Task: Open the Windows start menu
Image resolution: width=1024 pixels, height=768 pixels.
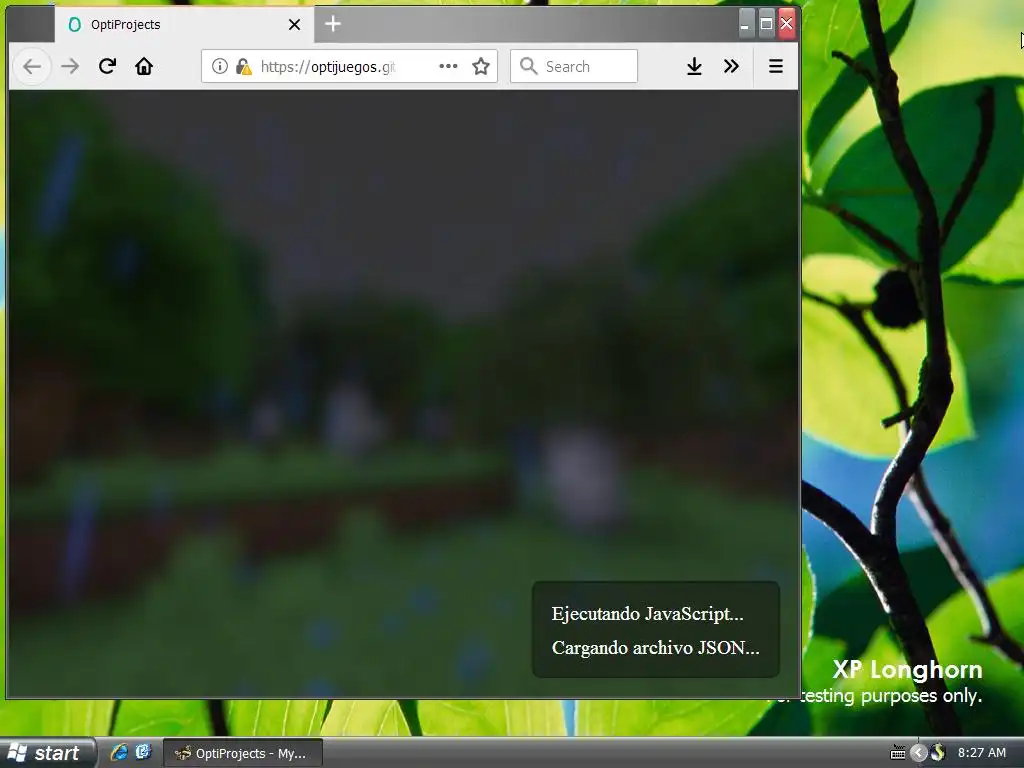Action: click(x=47, y=753)
